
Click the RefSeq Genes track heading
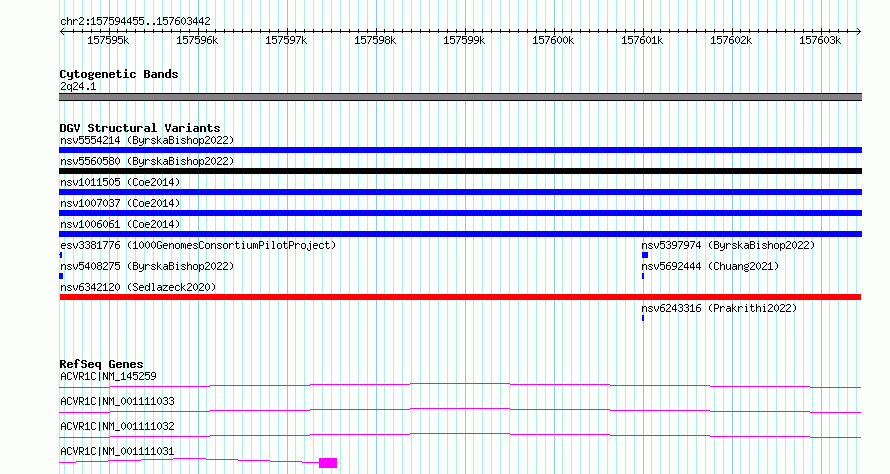coord(101,364)
